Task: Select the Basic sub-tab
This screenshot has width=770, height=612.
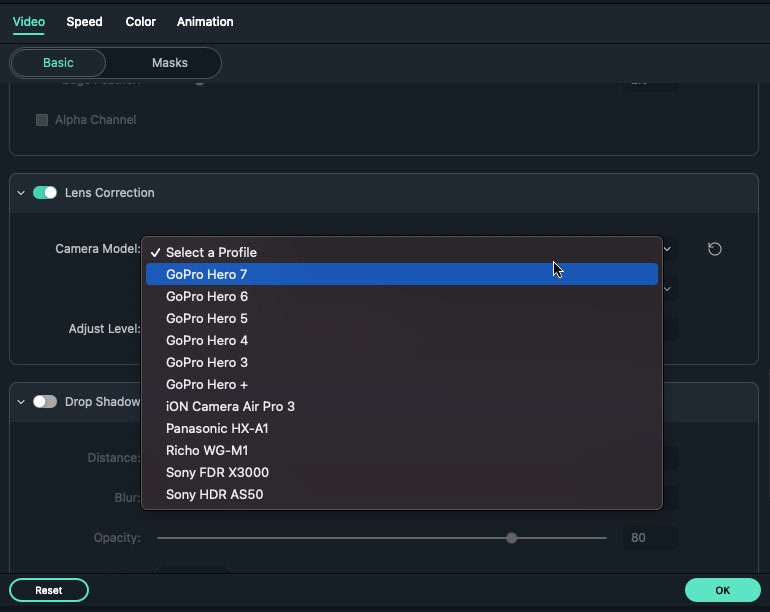Action: pyautogui.click(x=58, y=63)
